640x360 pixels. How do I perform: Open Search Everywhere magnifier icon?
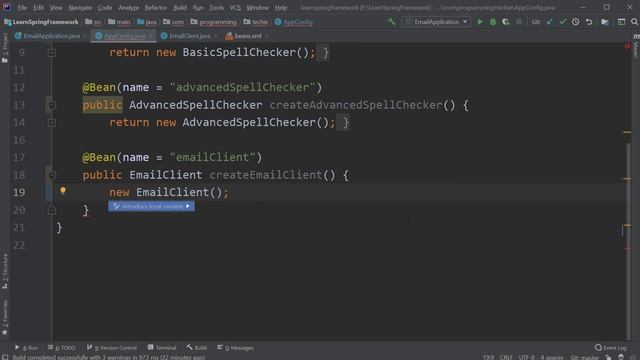(x=634, y=22)
